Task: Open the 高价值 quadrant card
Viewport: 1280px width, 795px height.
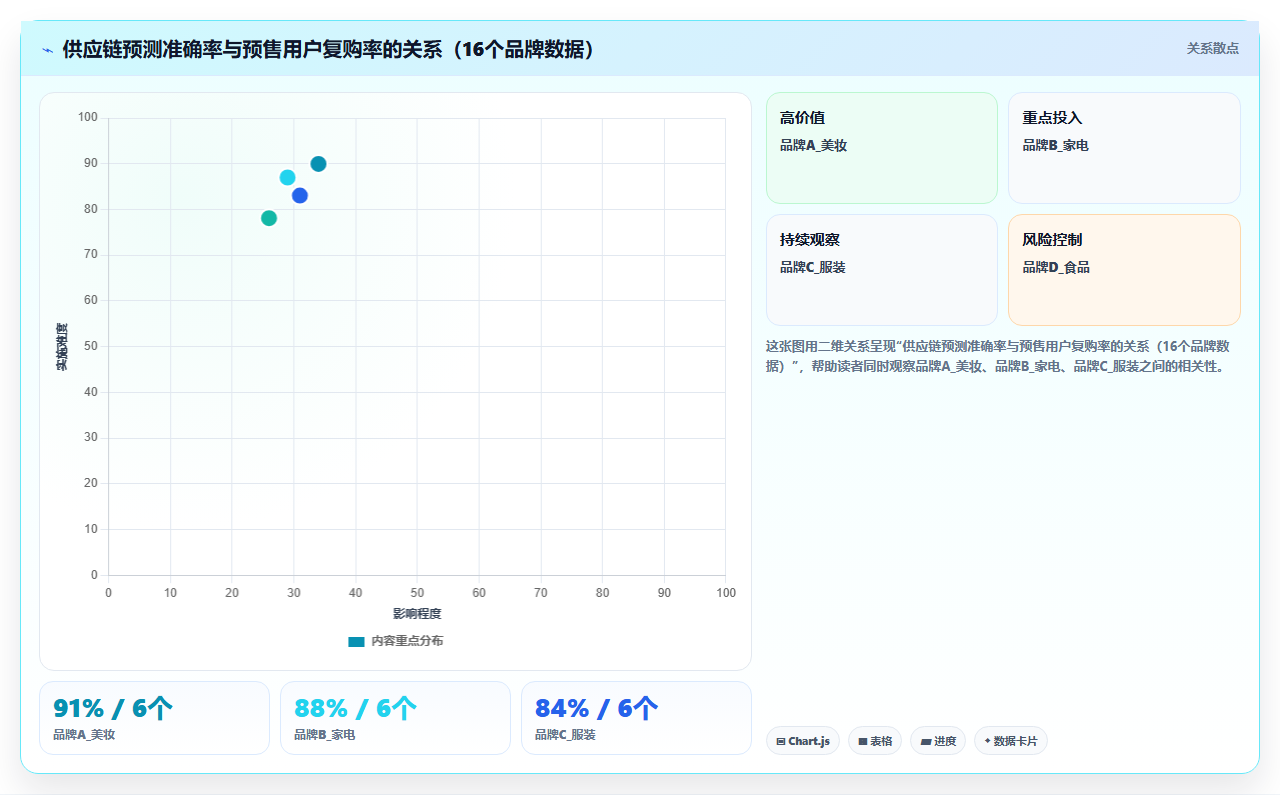Action: [x=882, y=148]
